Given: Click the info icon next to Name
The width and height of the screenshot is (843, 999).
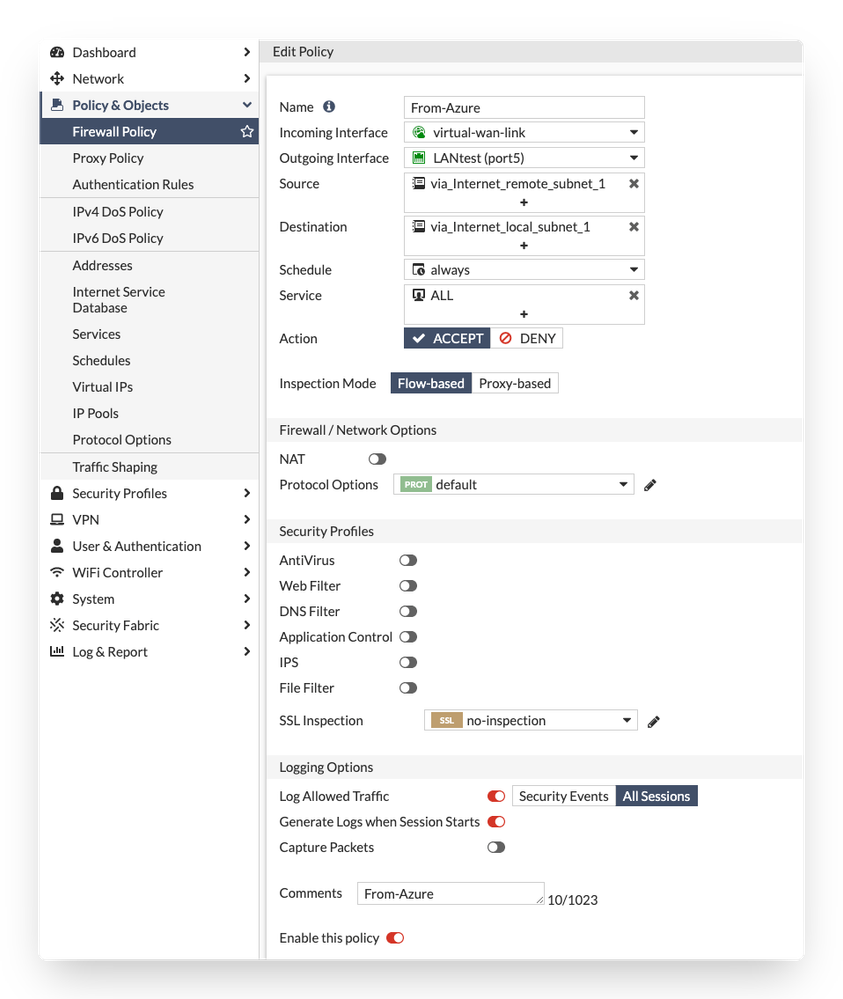Looking at the screenshot, I should coord(329,107).
